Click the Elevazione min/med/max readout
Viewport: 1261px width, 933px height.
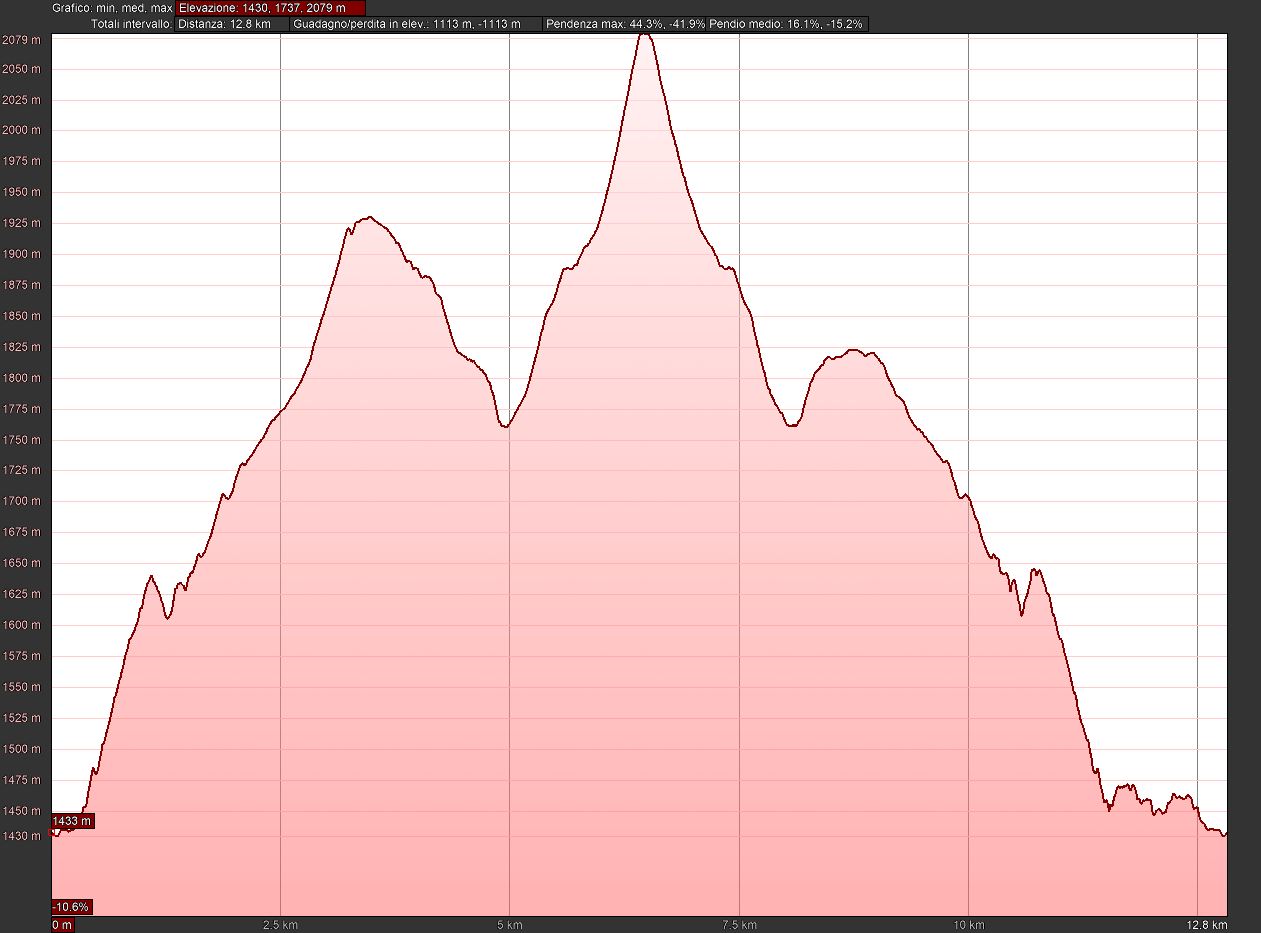[x=270, y=8]
